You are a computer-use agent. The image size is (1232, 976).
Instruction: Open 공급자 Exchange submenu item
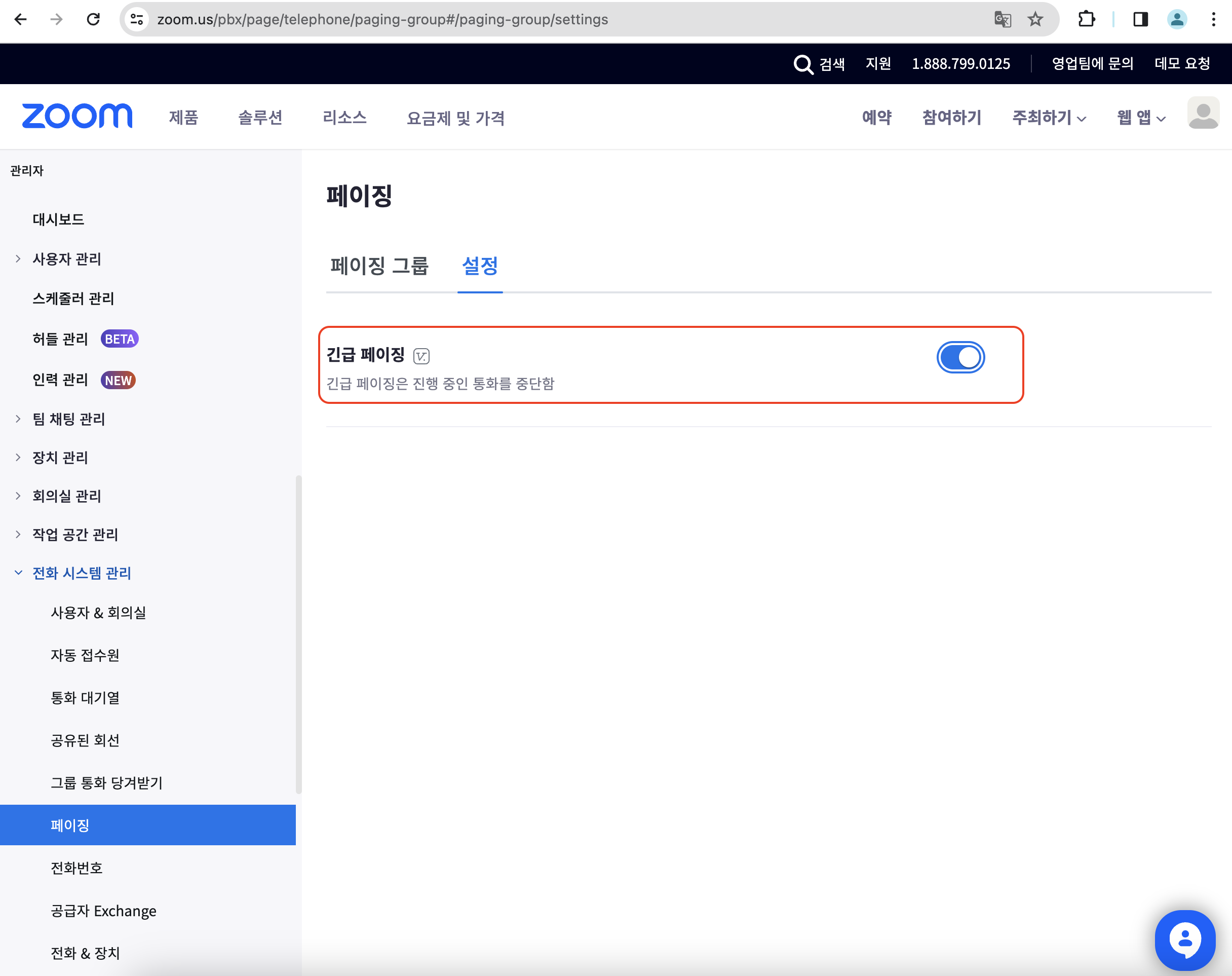pyautogui.click(x=103, y=911)
